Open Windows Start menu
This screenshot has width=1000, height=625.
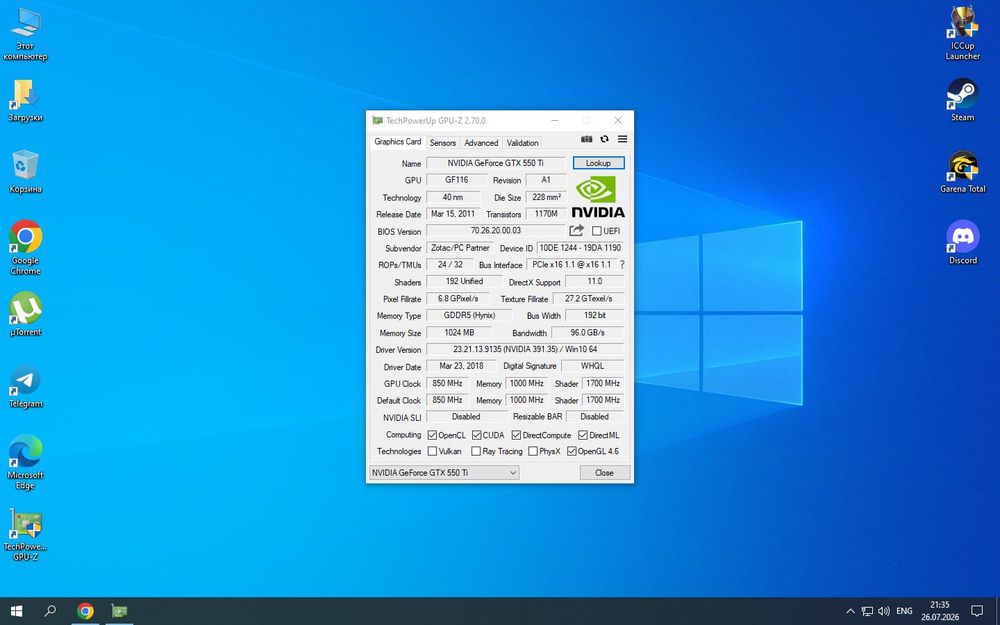tap(17, 611)
